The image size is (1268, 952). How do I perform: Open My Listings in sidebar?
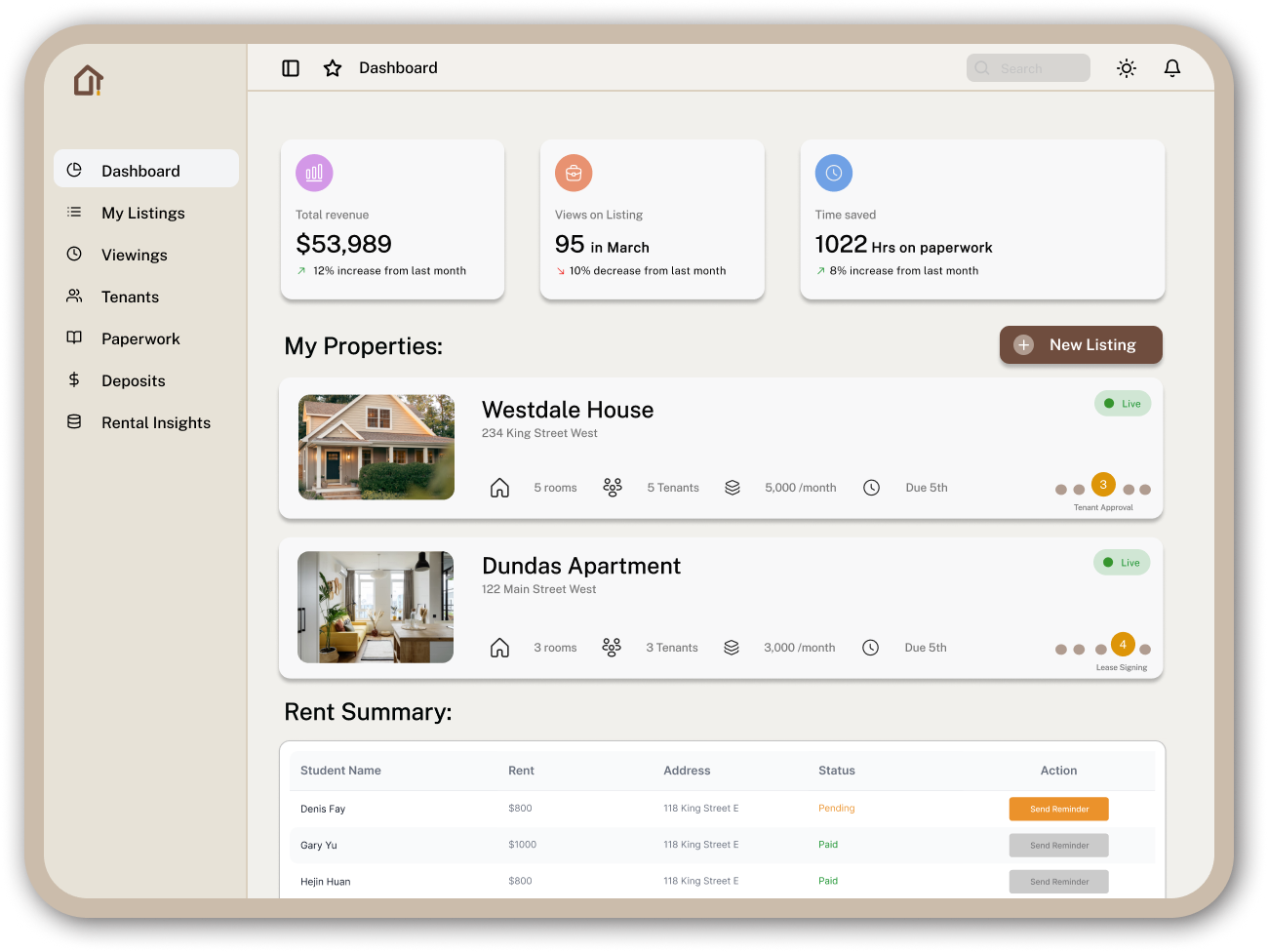[x=142, y=213]
